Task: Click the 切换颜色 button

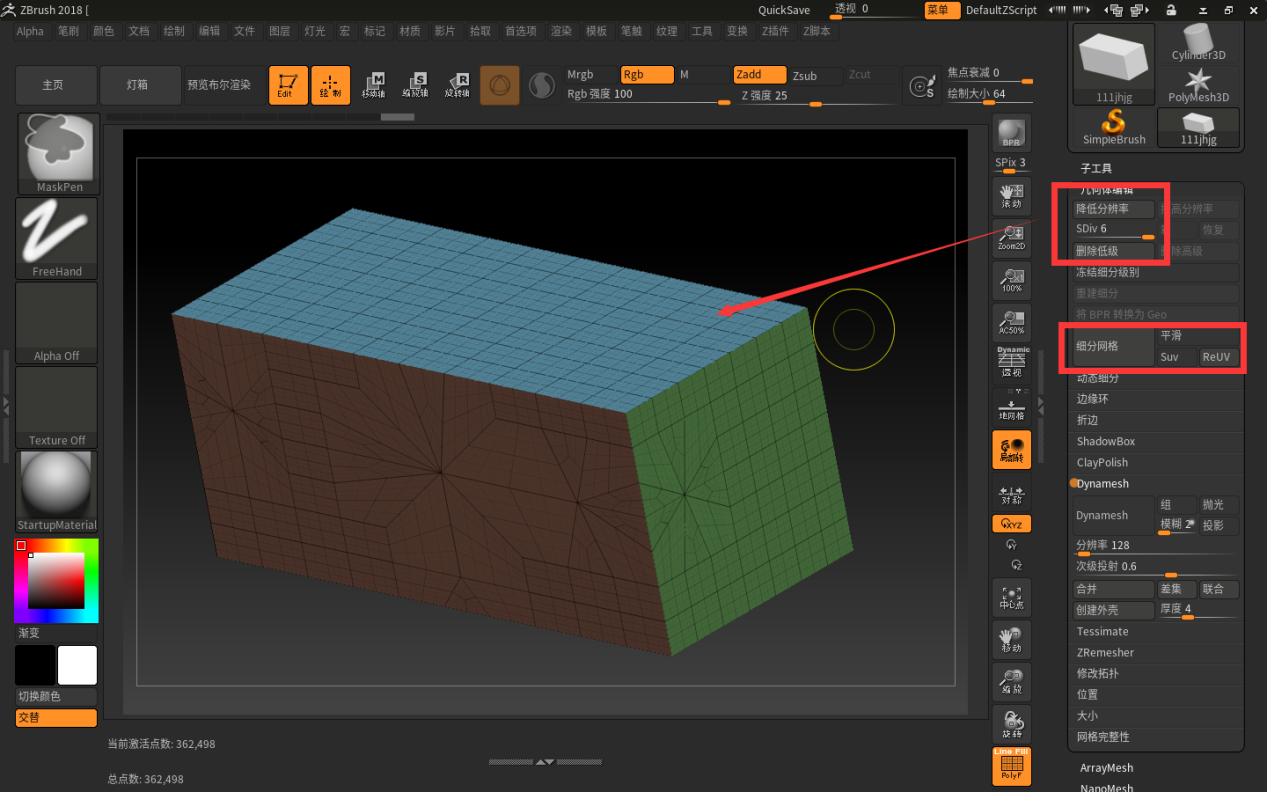Action: click(x=57, y=696)
